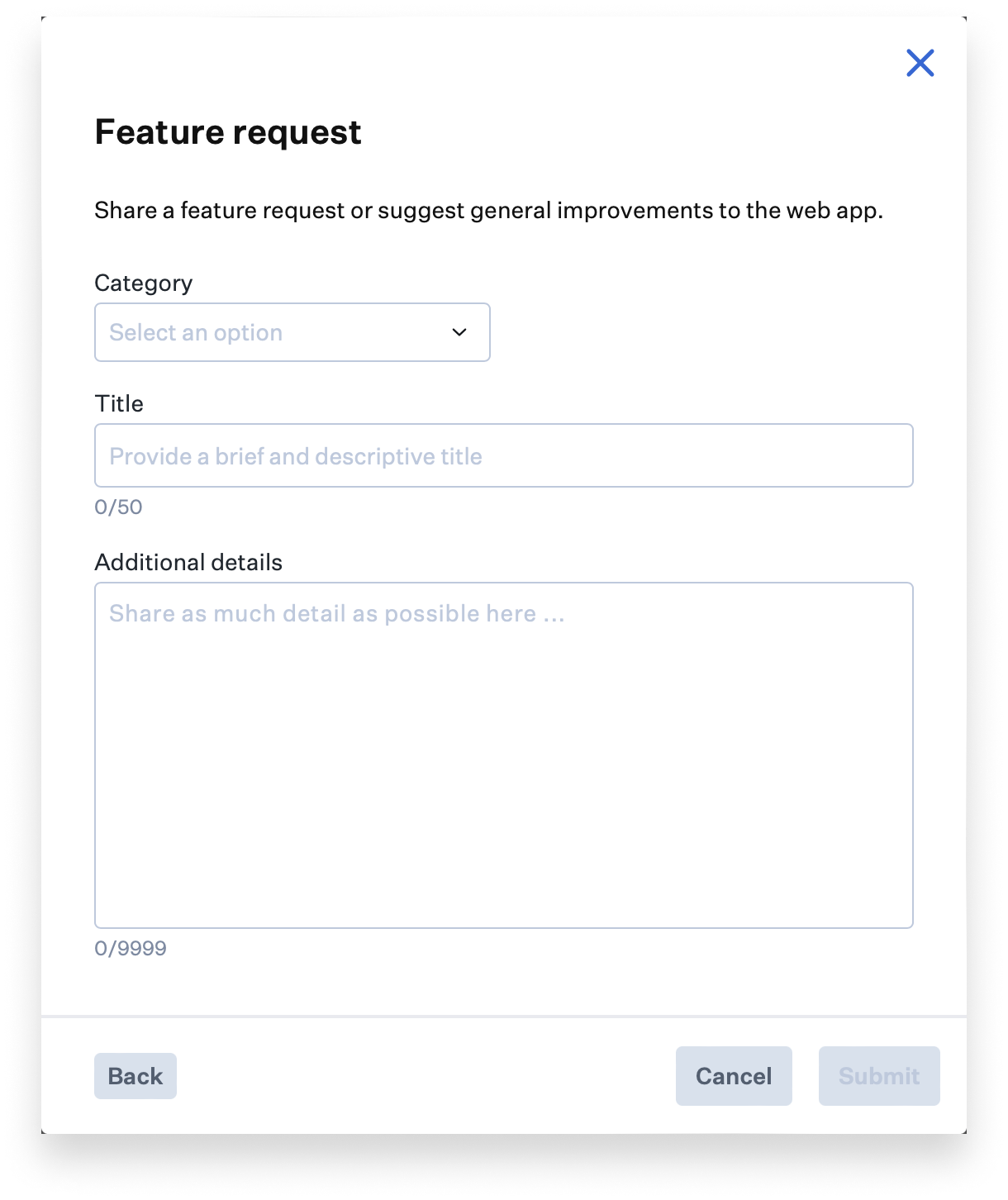Click the Category dropdown chevron arrow

[459, 332]
